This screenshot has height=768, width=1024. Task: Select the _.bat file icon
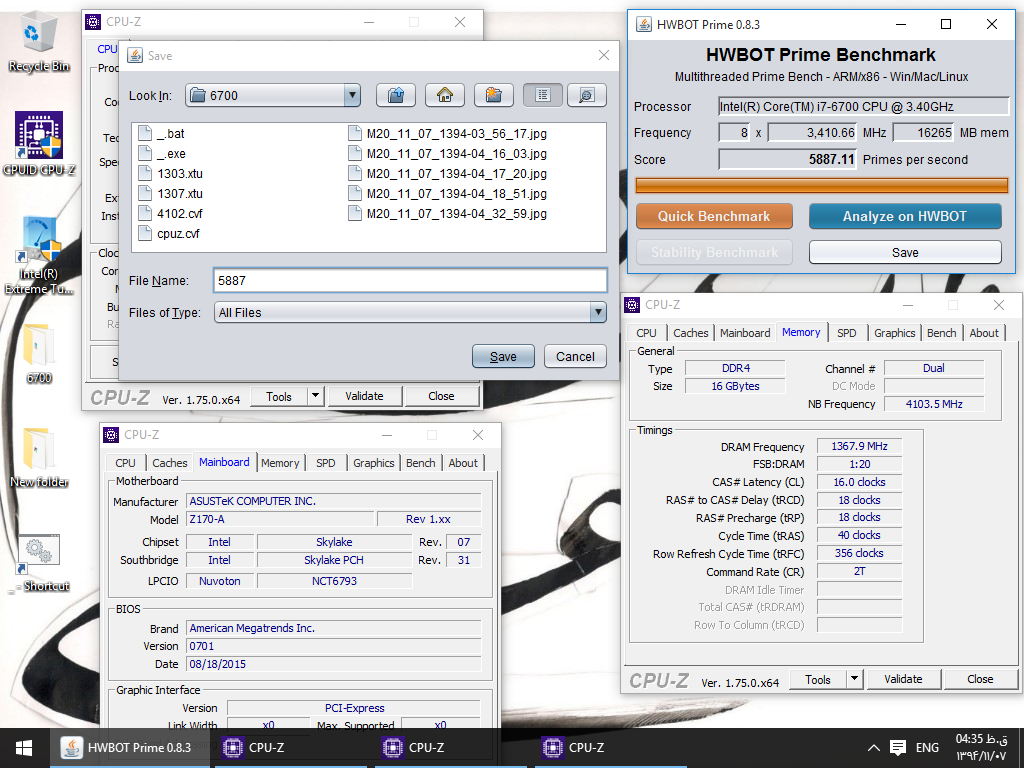click(145, 134)
